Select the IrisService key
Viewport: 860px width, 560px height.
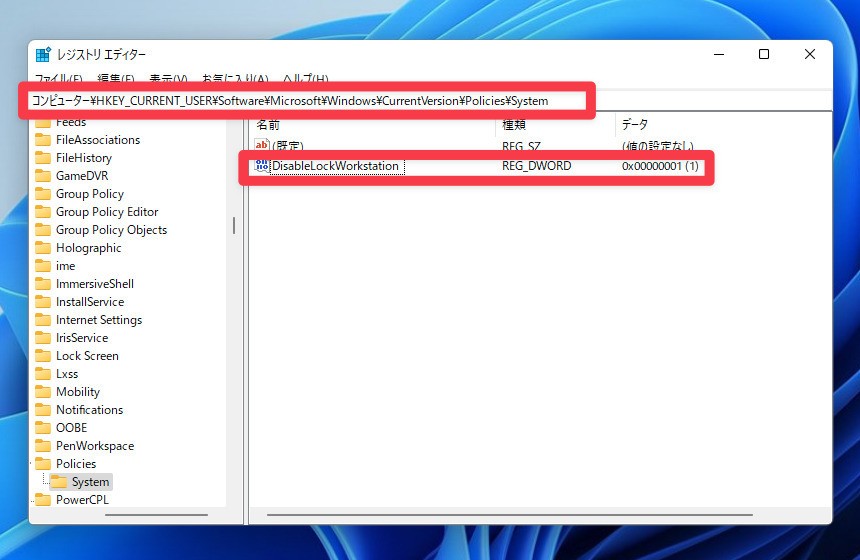tap(82, 338)
